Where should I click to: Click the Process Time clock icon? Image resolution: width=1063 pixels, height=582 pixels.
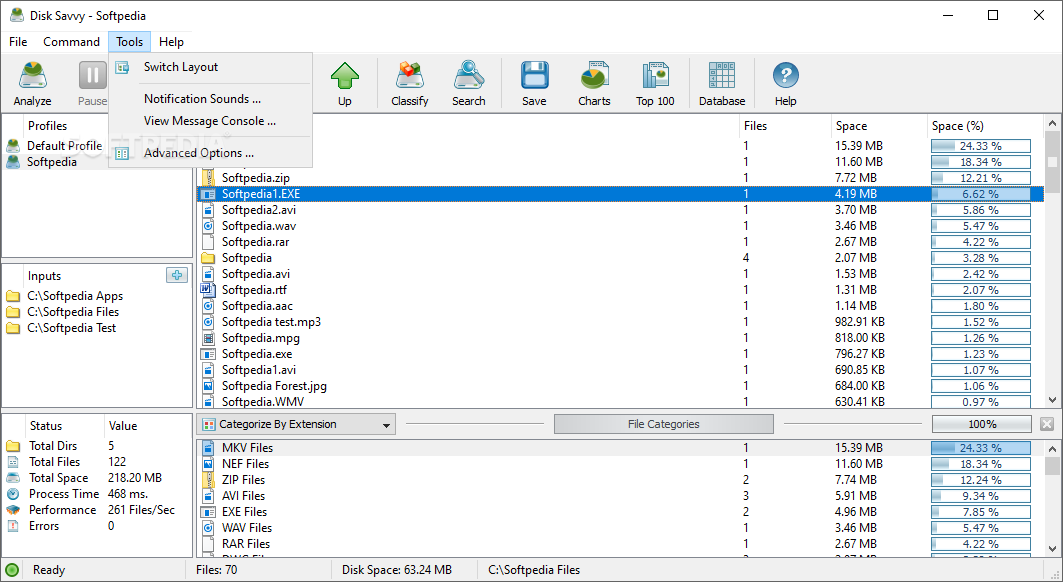pos(13,494)
